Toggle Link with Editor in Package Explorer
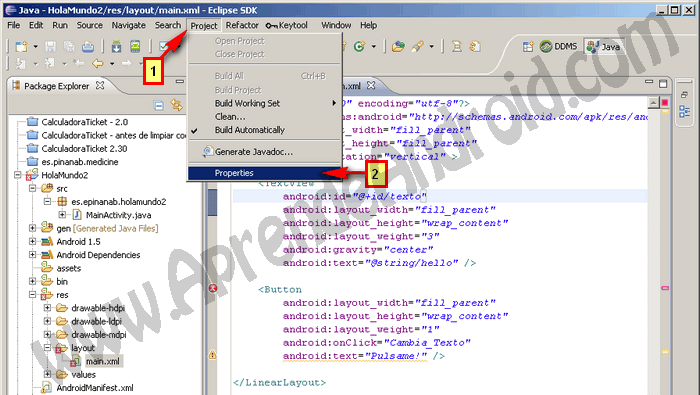Image resolution: width=700 pixels, height=395 pixels. pyautogui.click(x=177, y=105)
